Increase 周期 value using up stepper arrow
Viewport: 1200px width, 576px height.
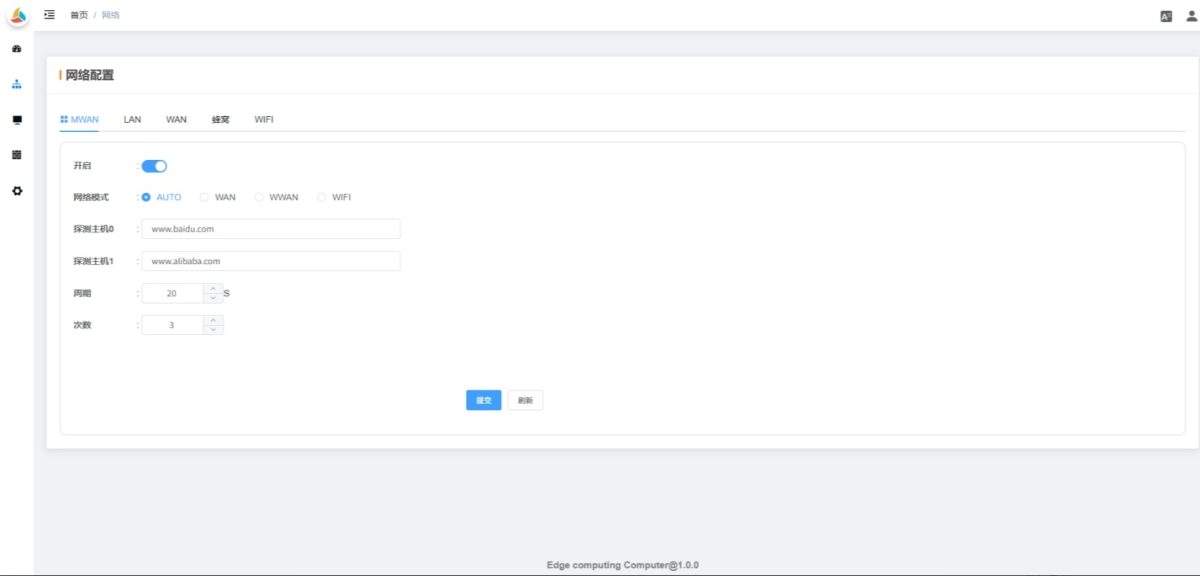coord(212,288)
